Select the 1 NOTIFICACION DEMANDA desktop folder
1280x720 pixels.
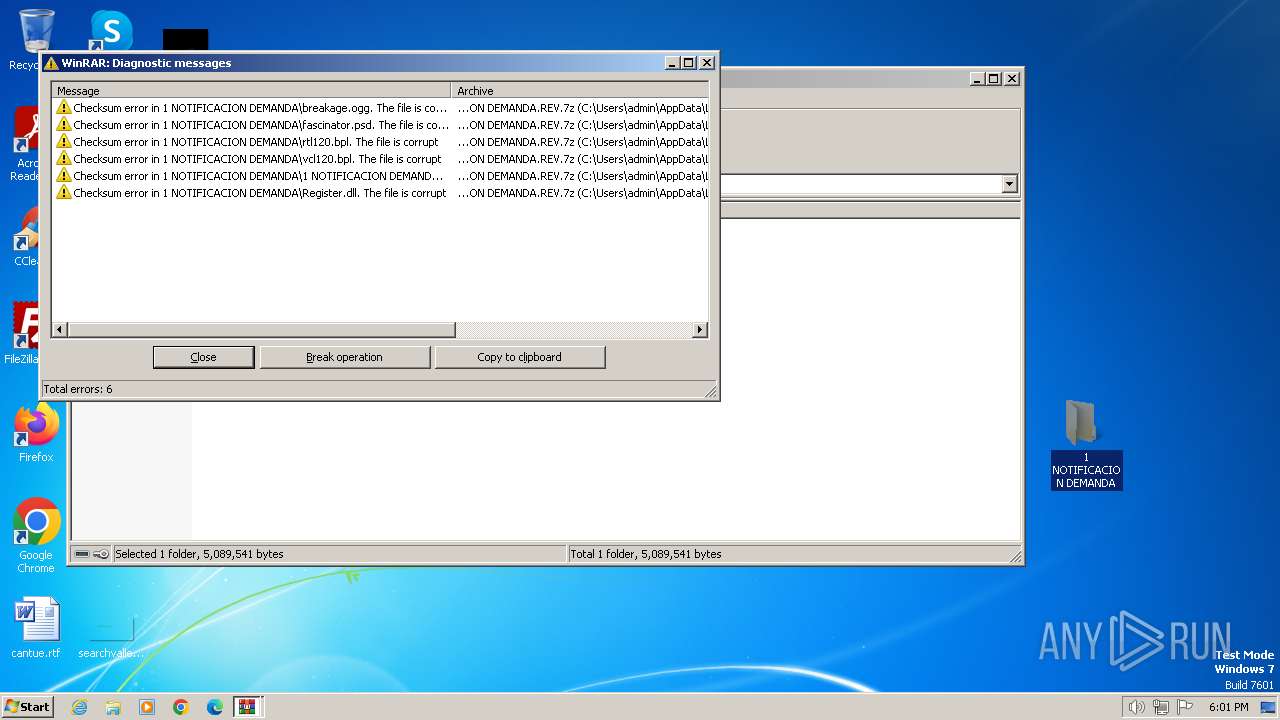point(1085,445)
